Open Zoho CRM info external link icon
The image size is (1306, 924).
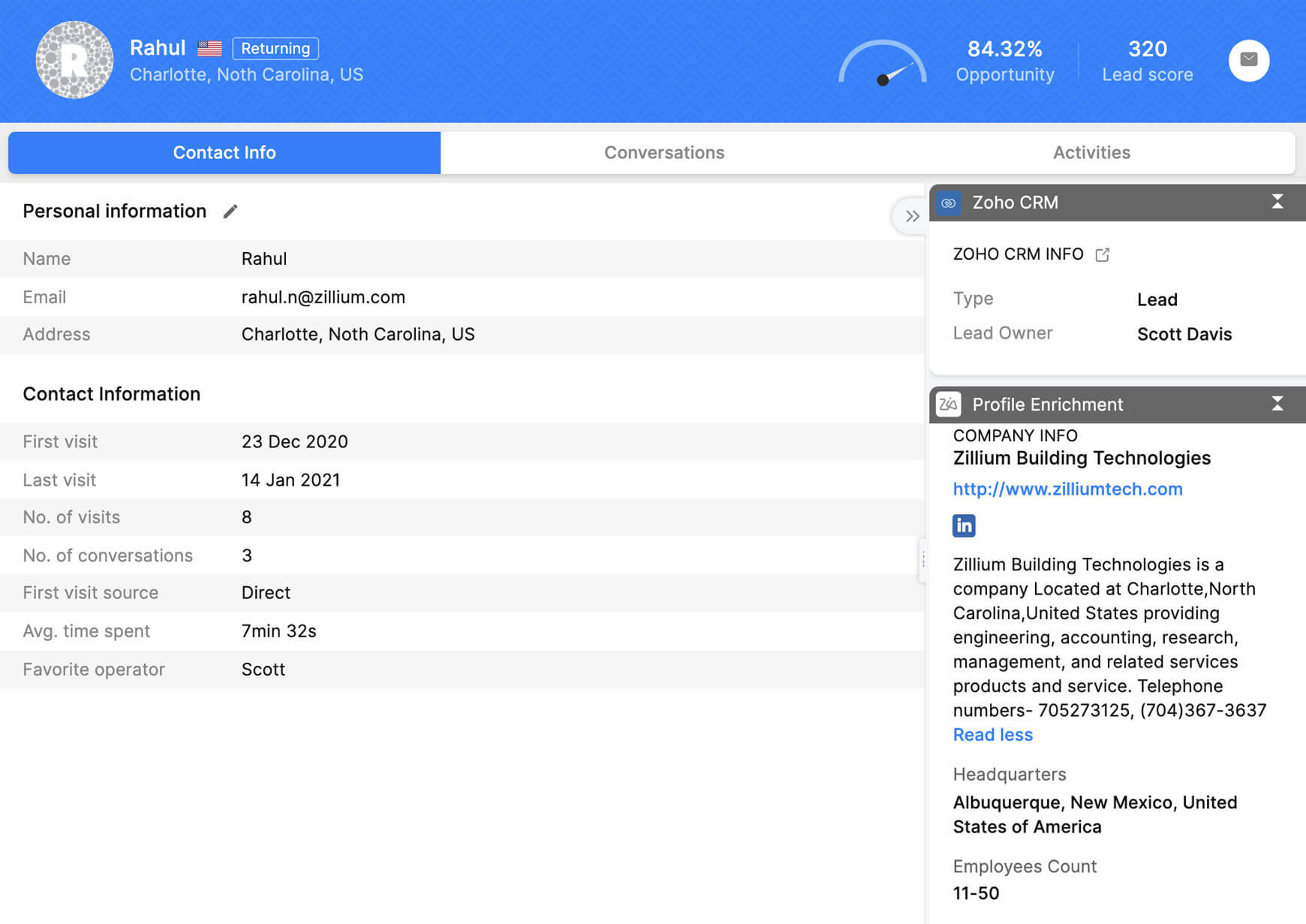tap(1102, 255)
